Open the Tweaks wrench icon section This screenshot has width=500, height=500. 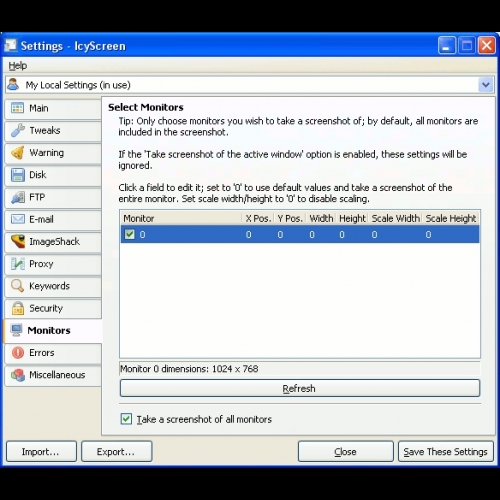click(x=18, y=130)
